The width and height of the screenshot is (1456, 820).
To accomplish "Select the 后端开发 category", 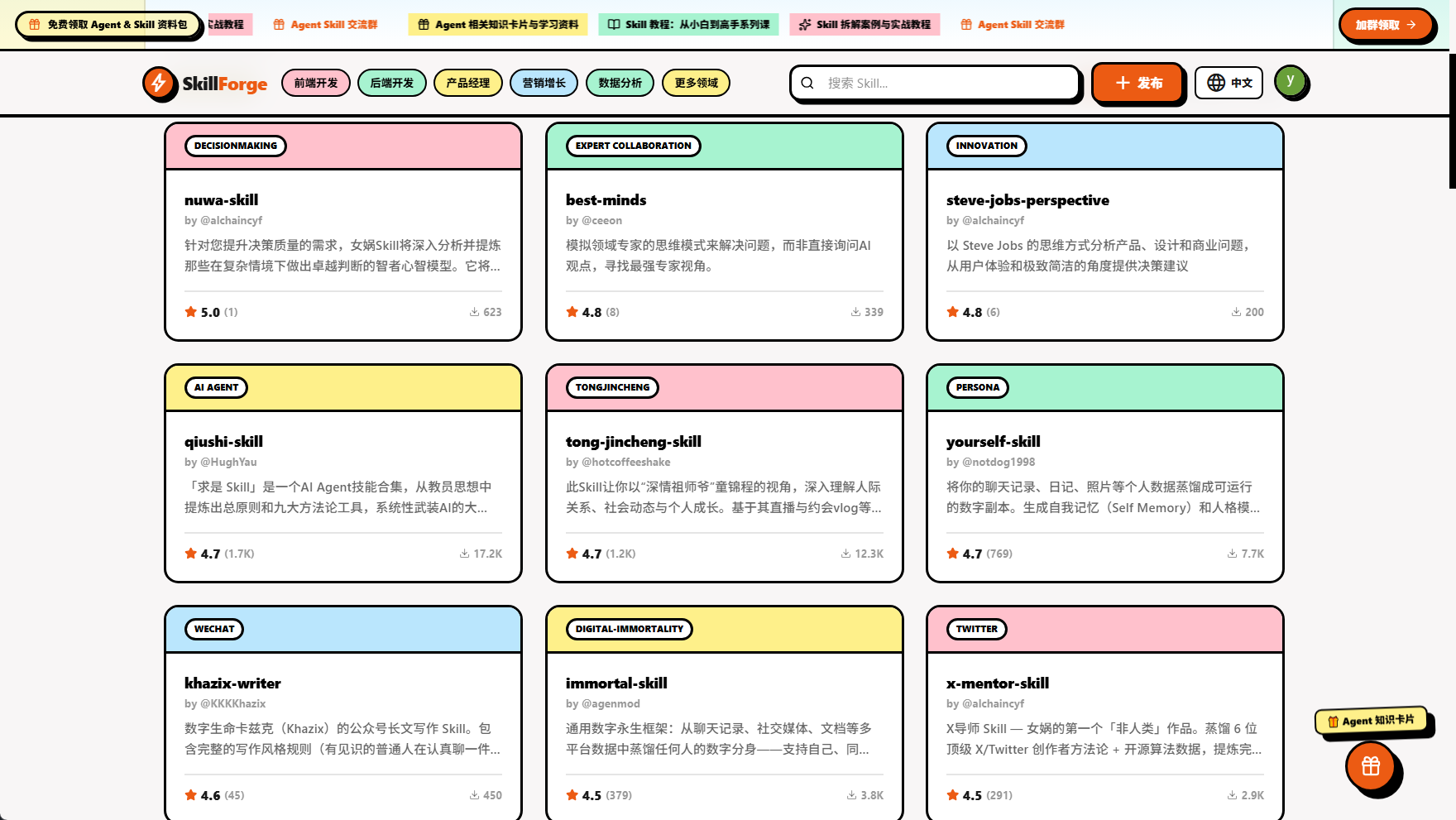I will [392, 83].
